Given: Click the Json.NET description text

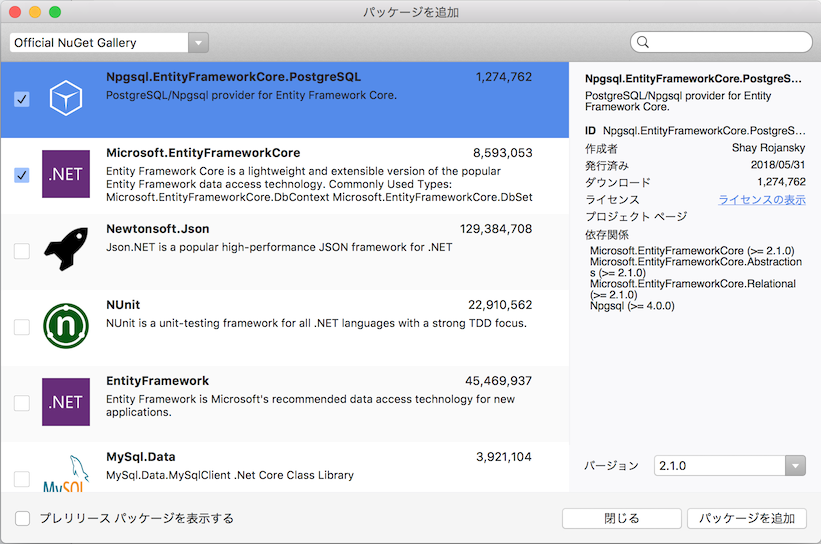Looking at the screenshot, I should click(279, 247).
